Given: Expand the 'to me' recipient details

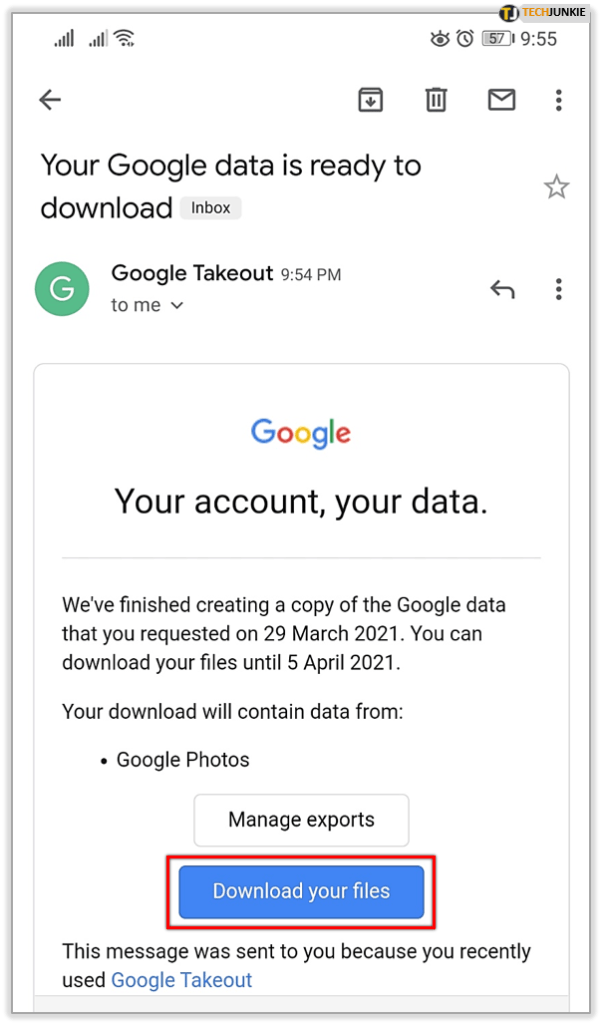Looking at the screenshot, I should [148, 305].
